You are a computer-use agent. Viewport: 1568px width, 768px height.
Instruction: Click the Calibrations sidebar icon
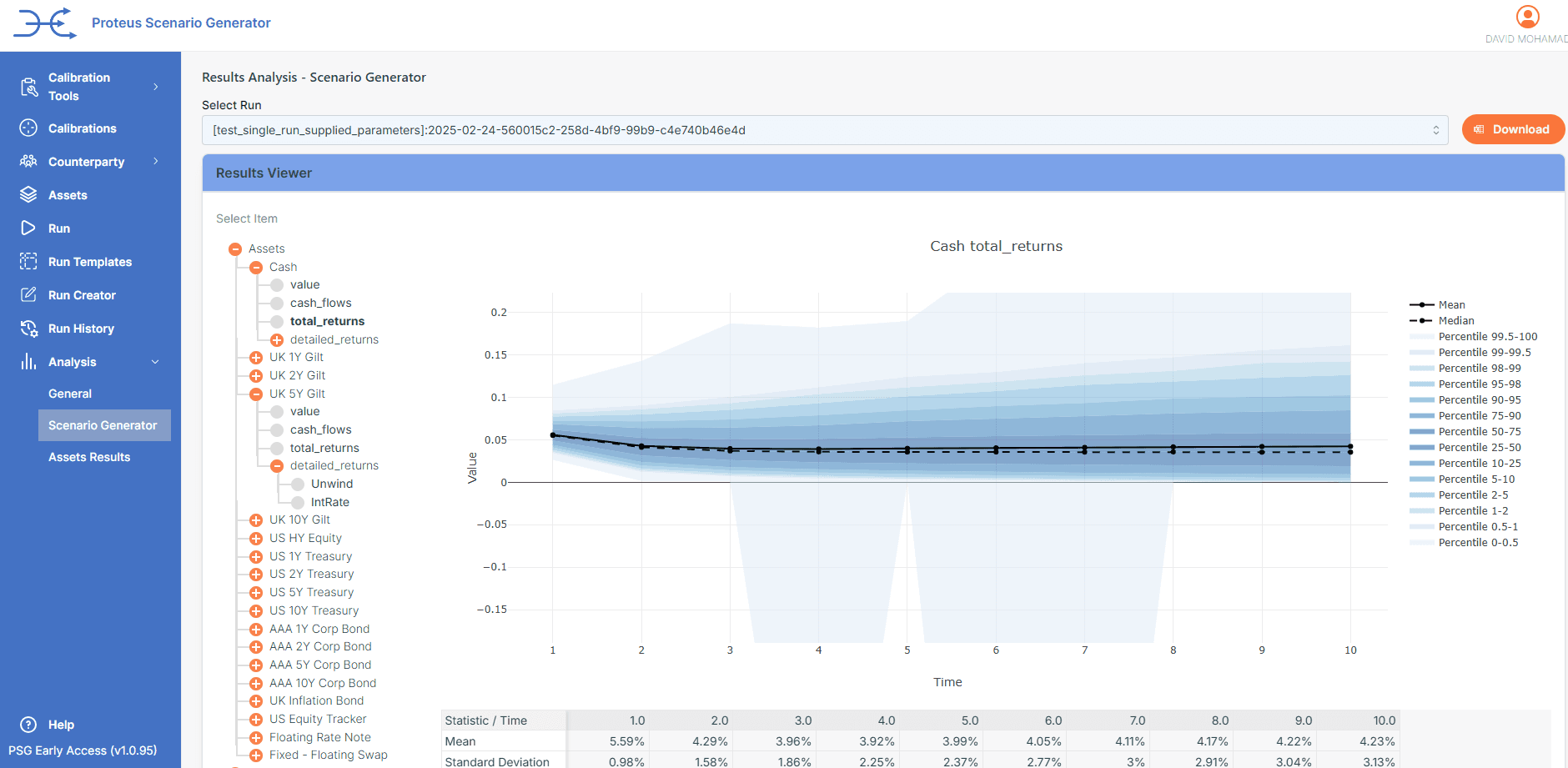pyautogui.click(x=28, y=128)
